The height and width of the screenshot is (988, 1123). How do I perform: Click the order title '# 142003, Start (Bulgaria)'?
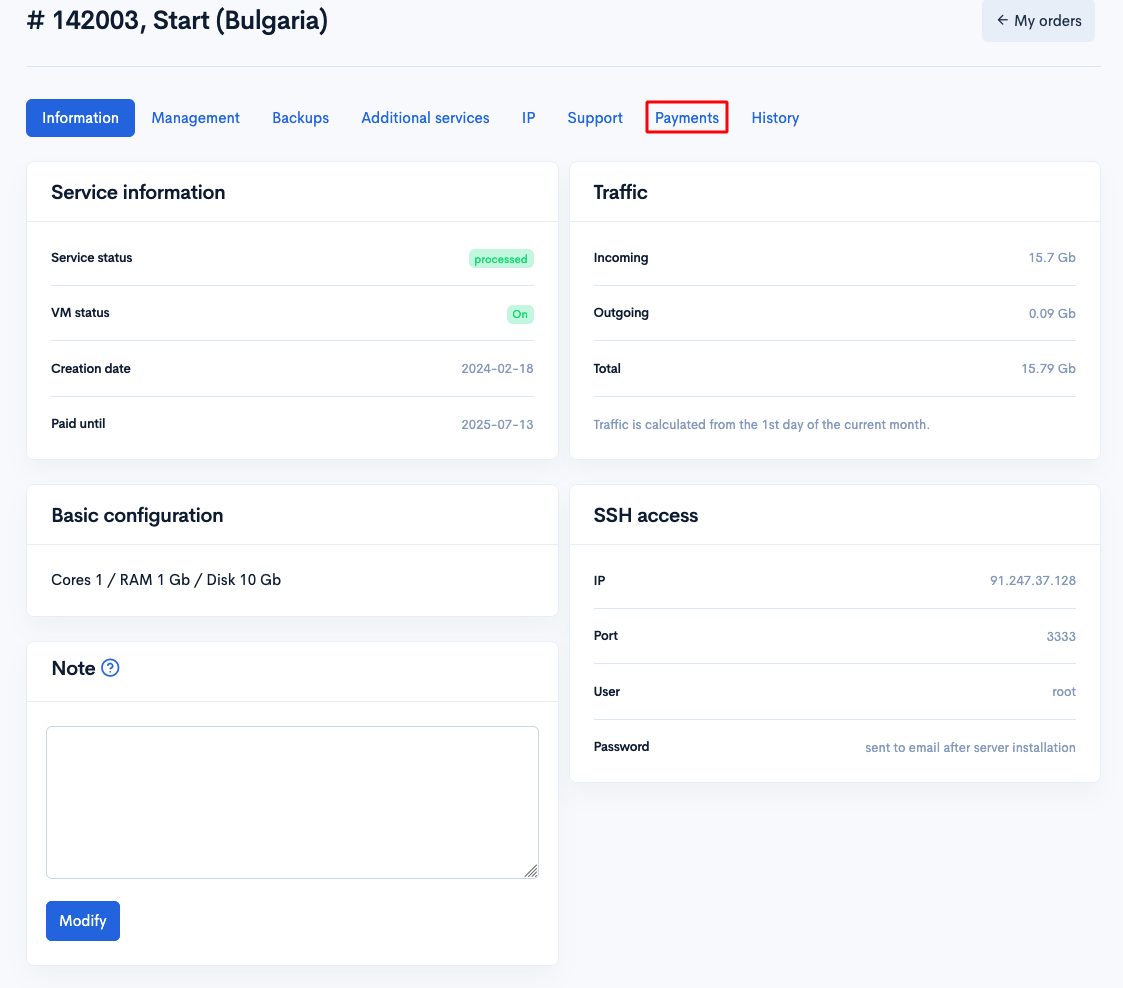tap(177, 20)
